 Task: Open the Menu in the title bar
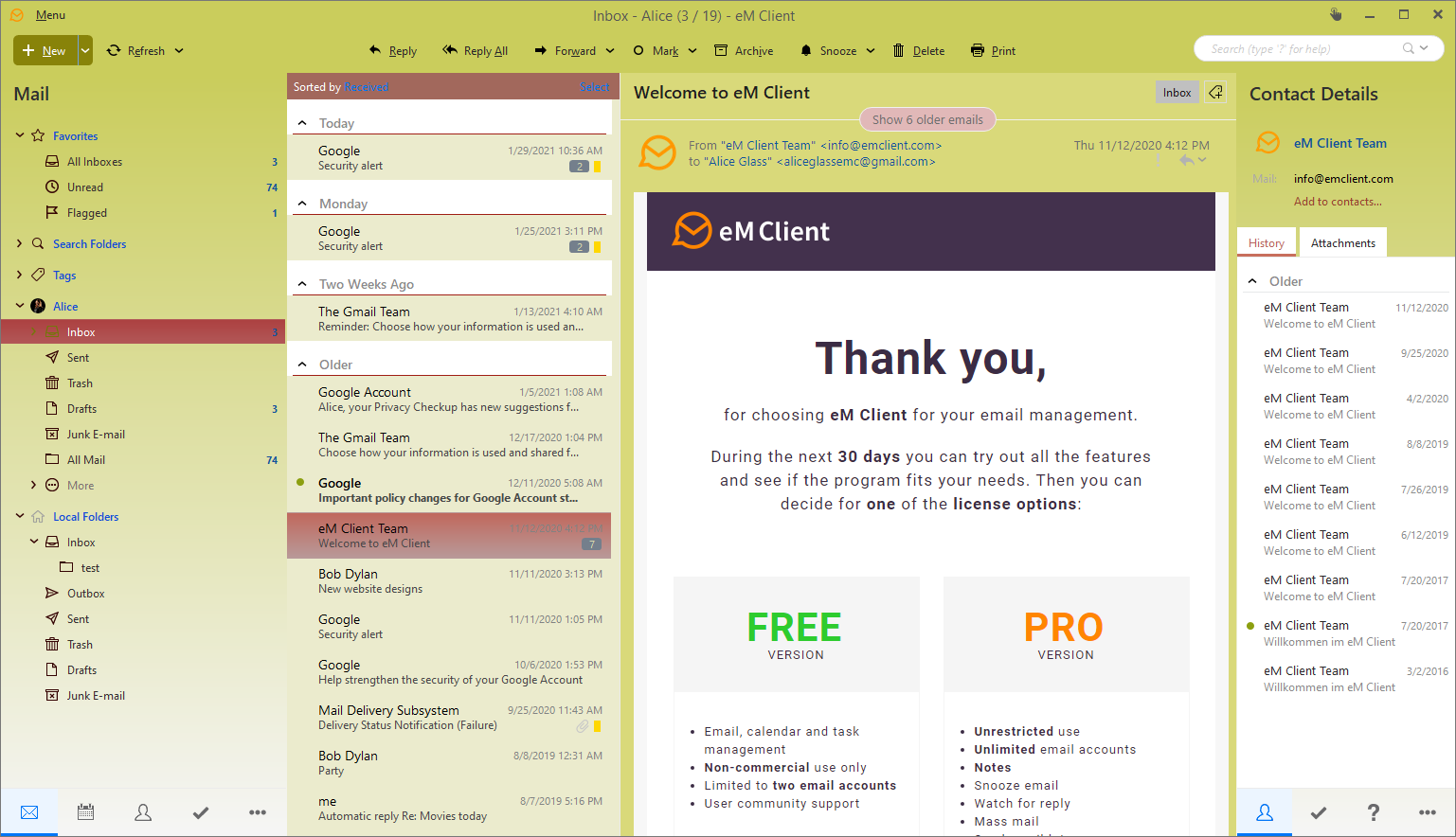50,15
